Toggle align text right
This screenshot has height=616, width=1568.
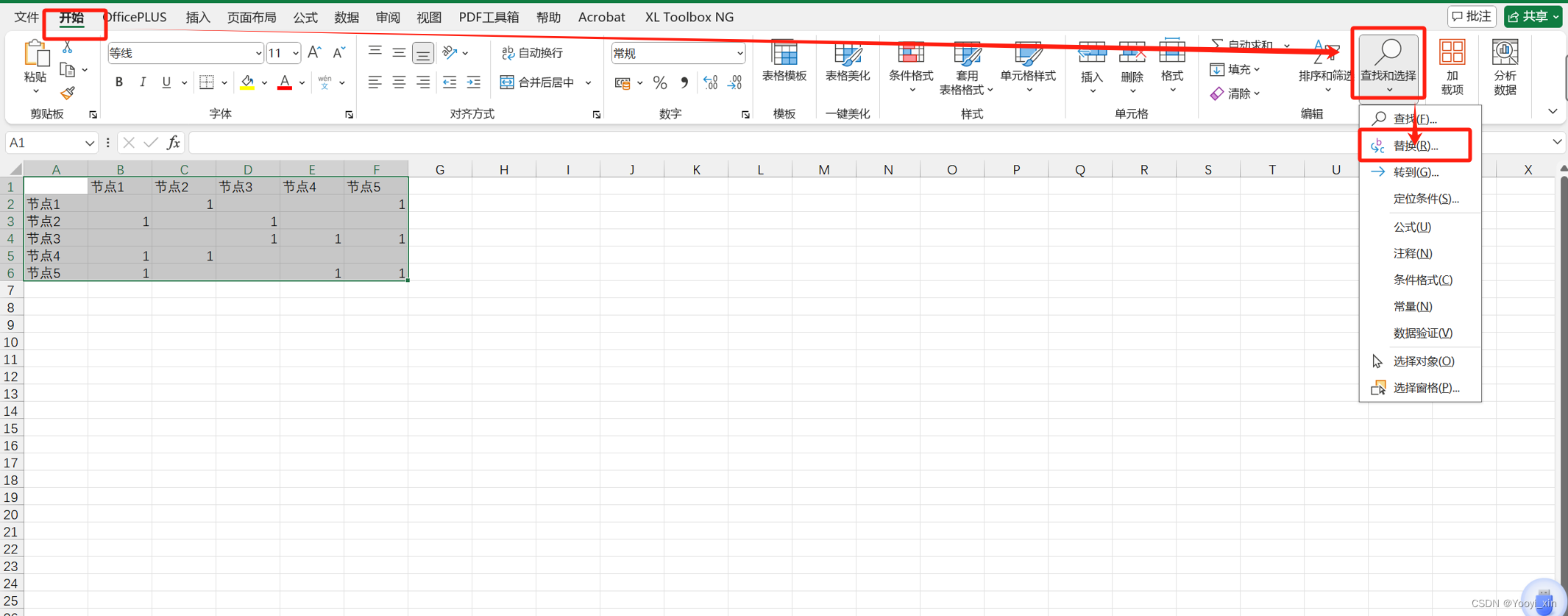pyautogui.click(x=423, y=82)
